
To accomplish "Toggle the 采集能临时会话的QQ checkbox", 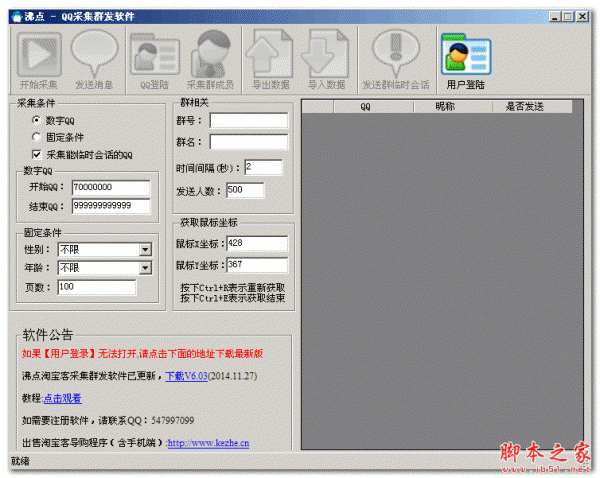I will point(37,154).
